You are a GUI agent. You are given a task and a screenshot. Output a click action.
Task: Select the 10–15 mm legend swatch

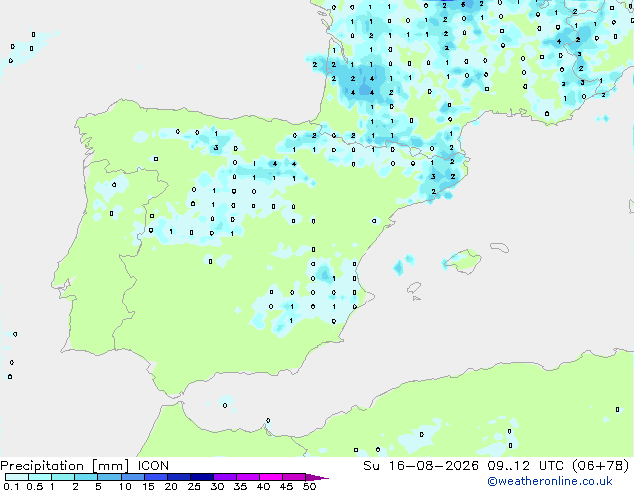pos(132,477)
